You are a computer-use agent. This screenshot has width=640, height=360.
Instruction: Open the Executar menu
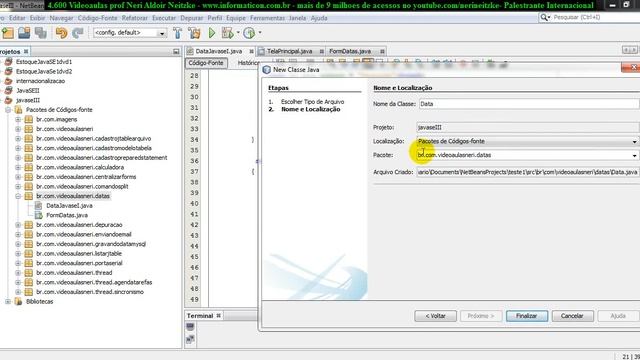(164, 18)
